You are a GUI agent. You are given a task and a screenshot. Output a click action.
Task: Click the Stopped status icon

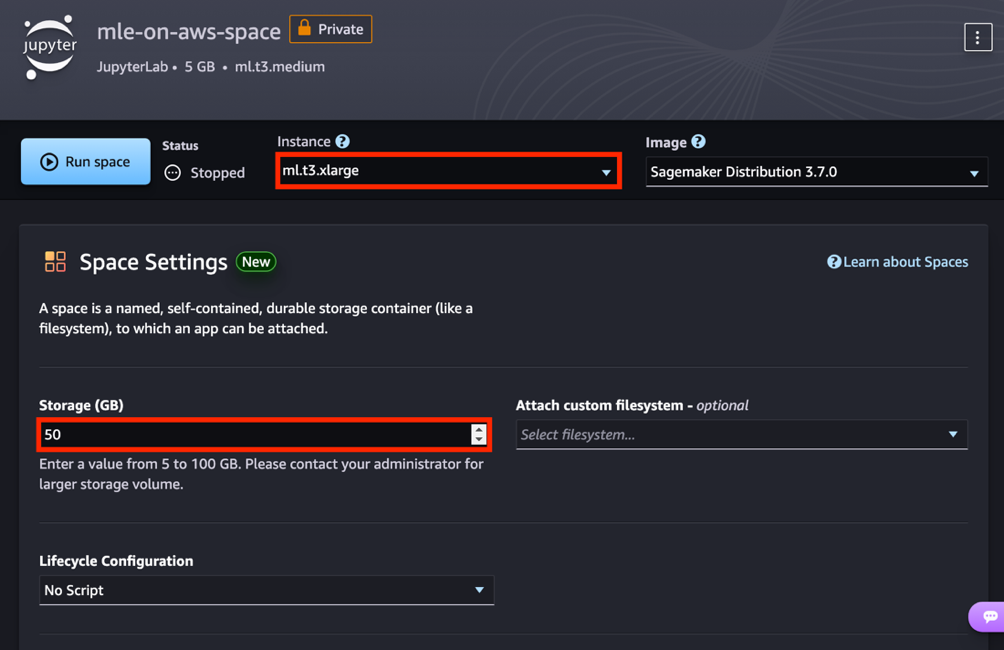click(173, 173)
